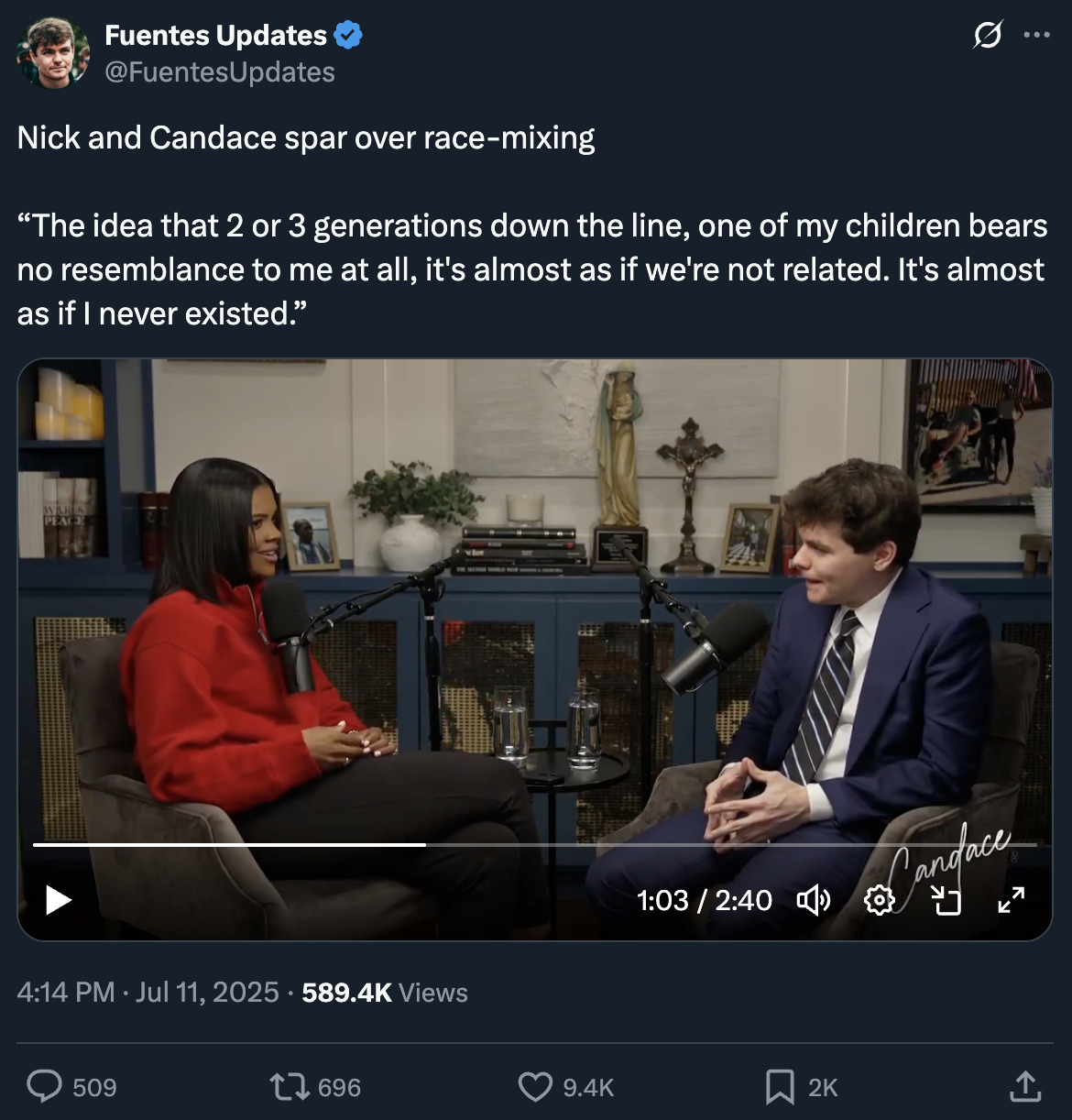
Task: Reply to the post
Action: point(44,1086)
